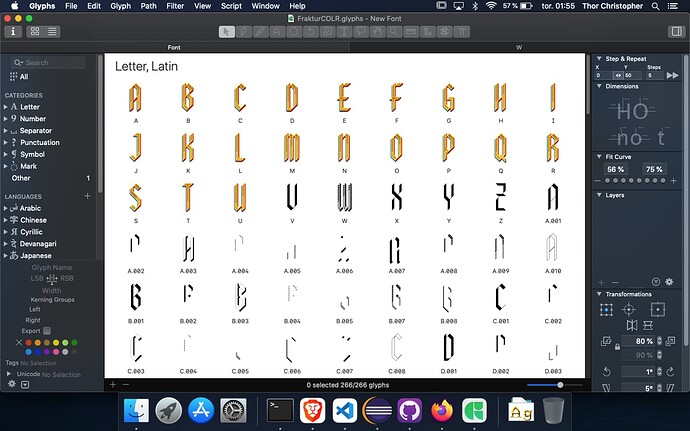Expand the Unicode disclosure triangle
Image resolution: width=690 pixels, height=431 pixels.
tap(9, 373)
